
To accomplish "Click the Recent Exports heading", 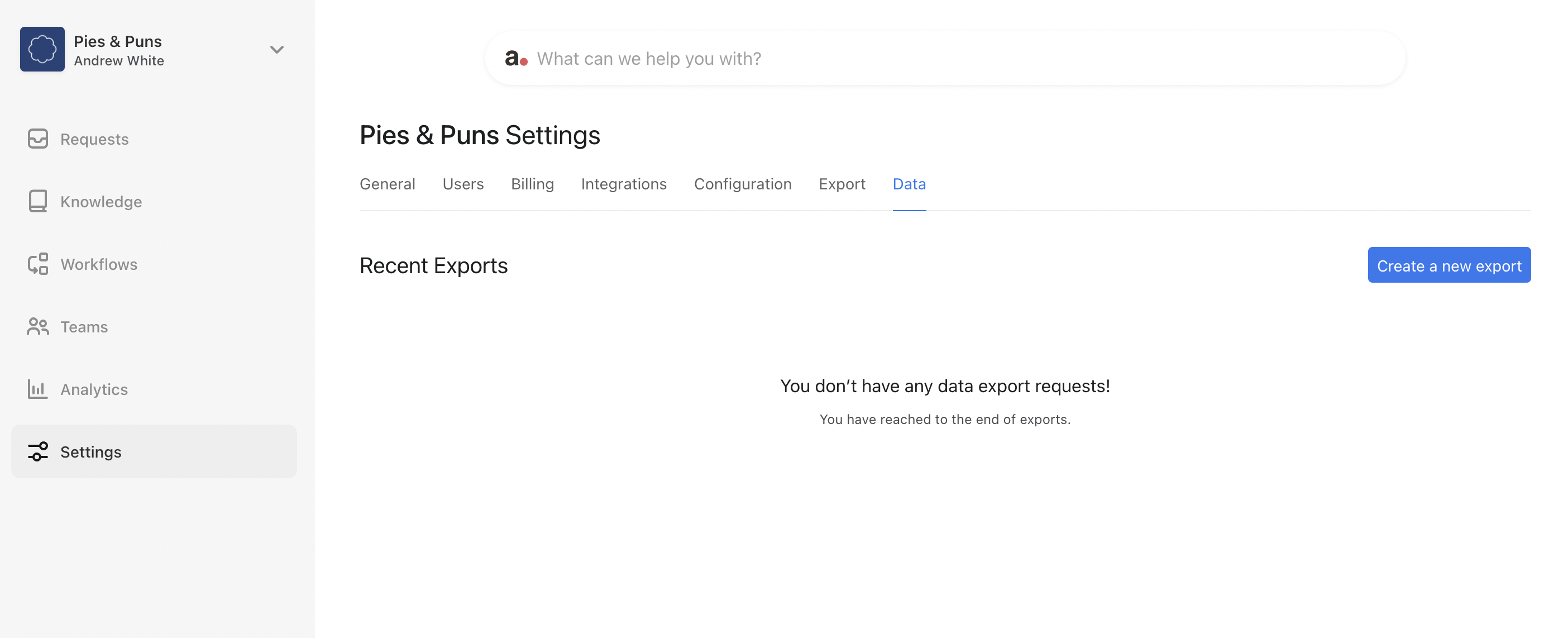I will point(433,266).
